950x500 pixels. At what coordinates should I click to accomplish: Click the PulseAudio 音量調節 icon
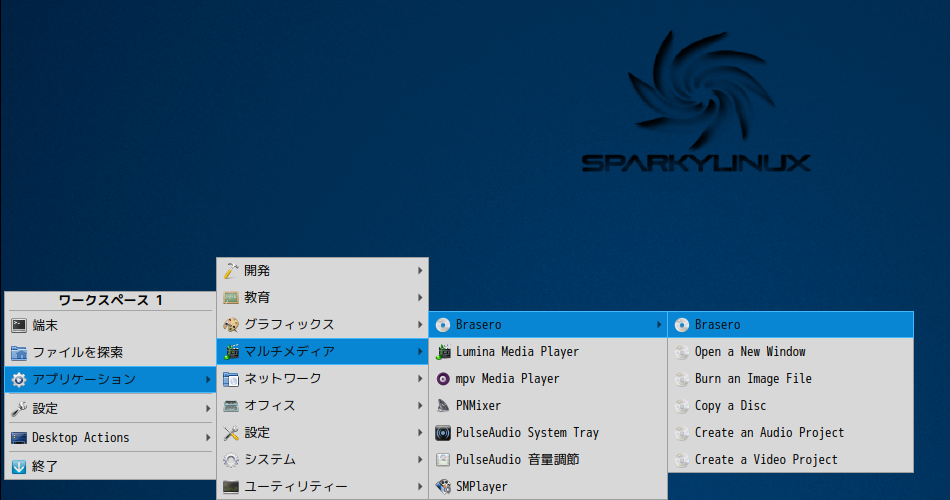tap(443, 460)
